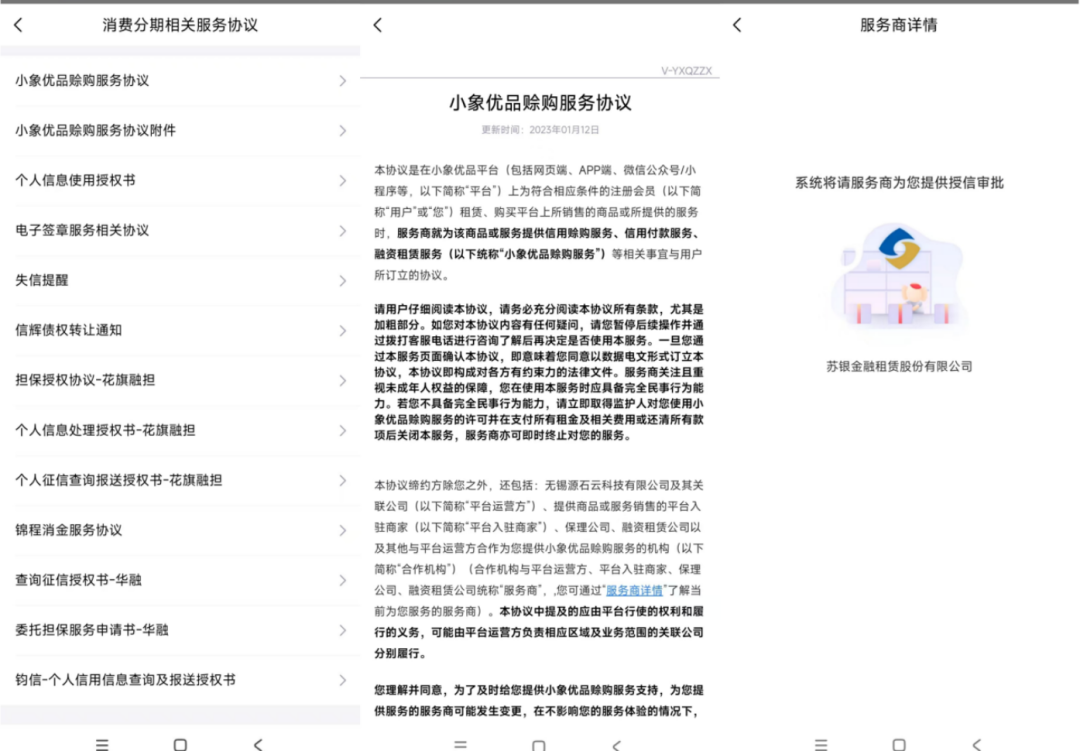
Task: Go back from the 消费分期相关服务协议 screen
Action: click(x=19, y=25)
